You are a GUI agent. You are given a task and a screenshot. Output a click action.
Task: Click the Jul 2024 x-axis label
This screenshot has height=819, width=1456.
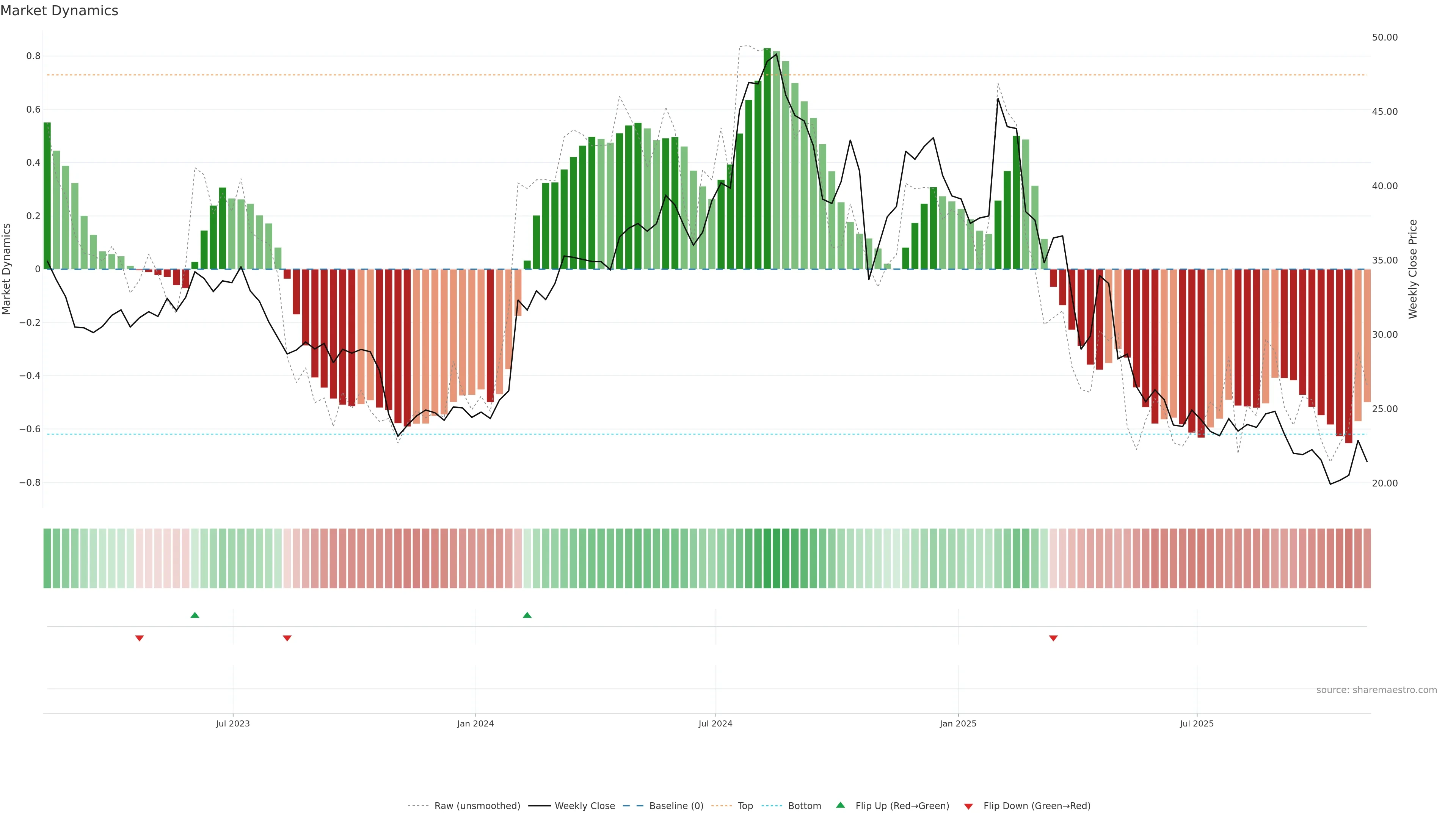click(715, 723)
